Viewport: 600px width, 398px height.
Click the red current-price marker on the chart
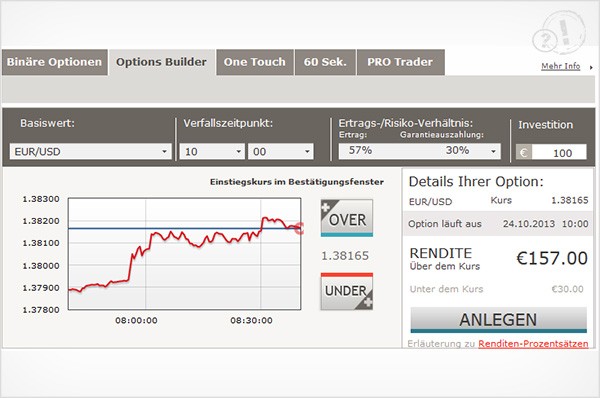[x=300, y=228]
